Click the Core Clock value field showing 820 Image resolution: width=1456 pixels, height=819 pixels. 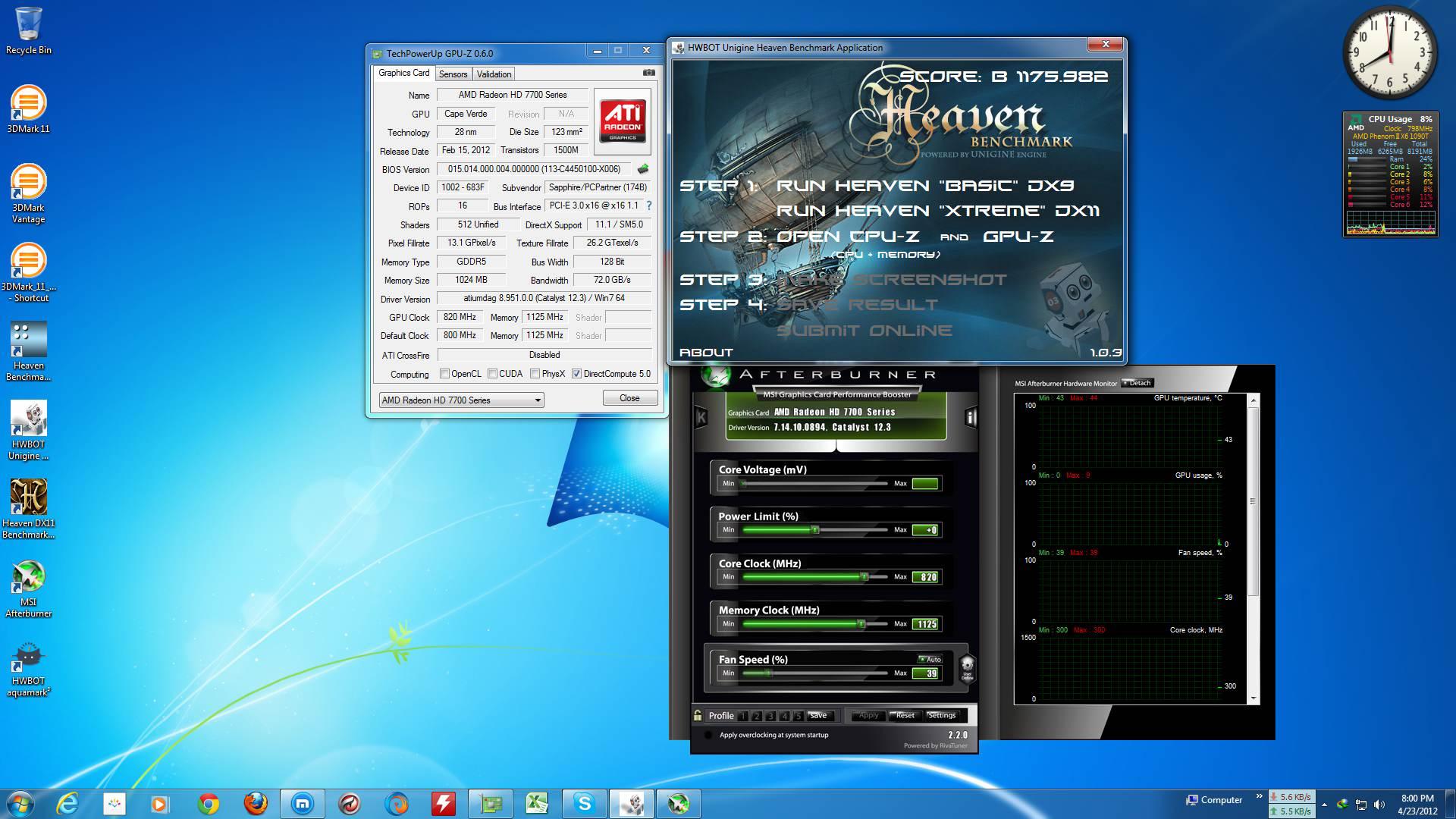pyautogui.click(x=925, y=577)
